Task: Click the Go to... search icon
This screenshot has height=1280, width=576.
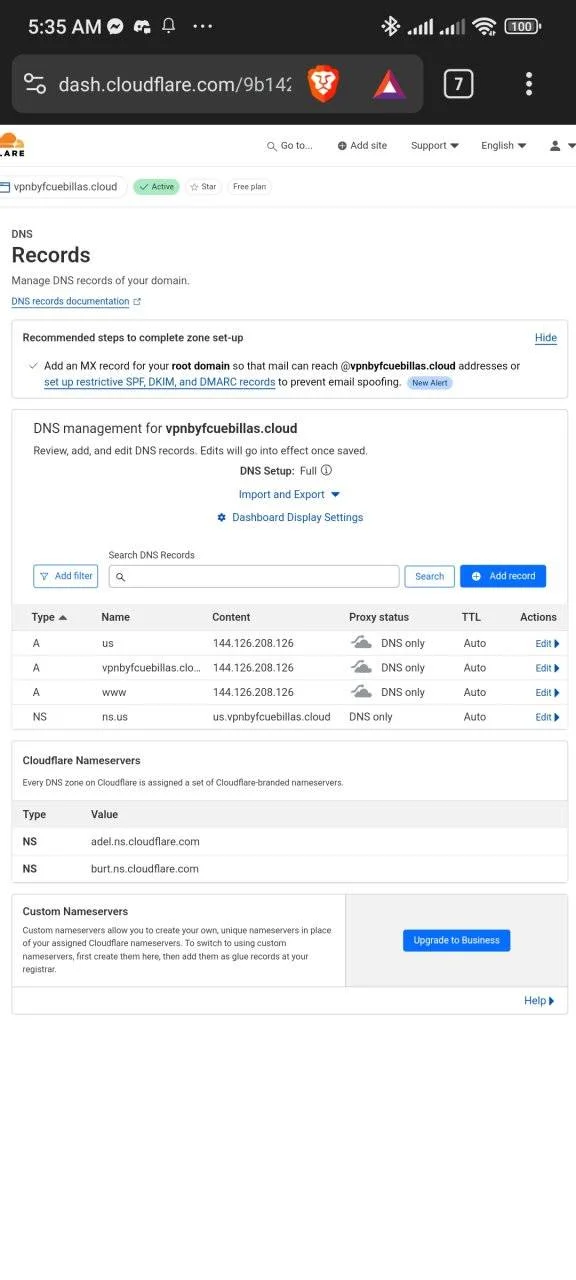Action: tap(272, 146)
